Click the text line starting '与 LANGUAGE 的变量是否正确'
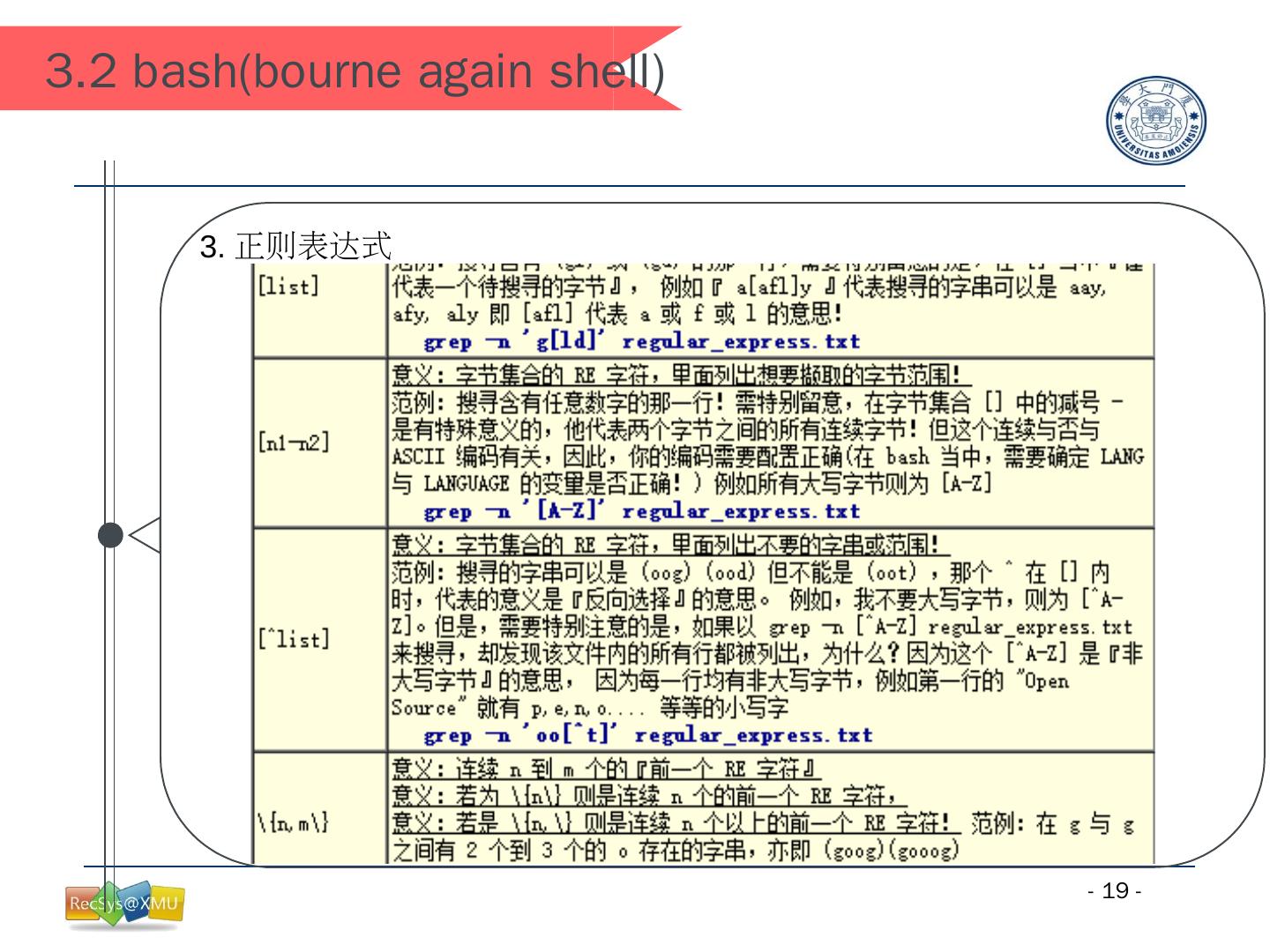This screenshot has height=952, width=1270. pyautogui.click(x=692, y=483)
